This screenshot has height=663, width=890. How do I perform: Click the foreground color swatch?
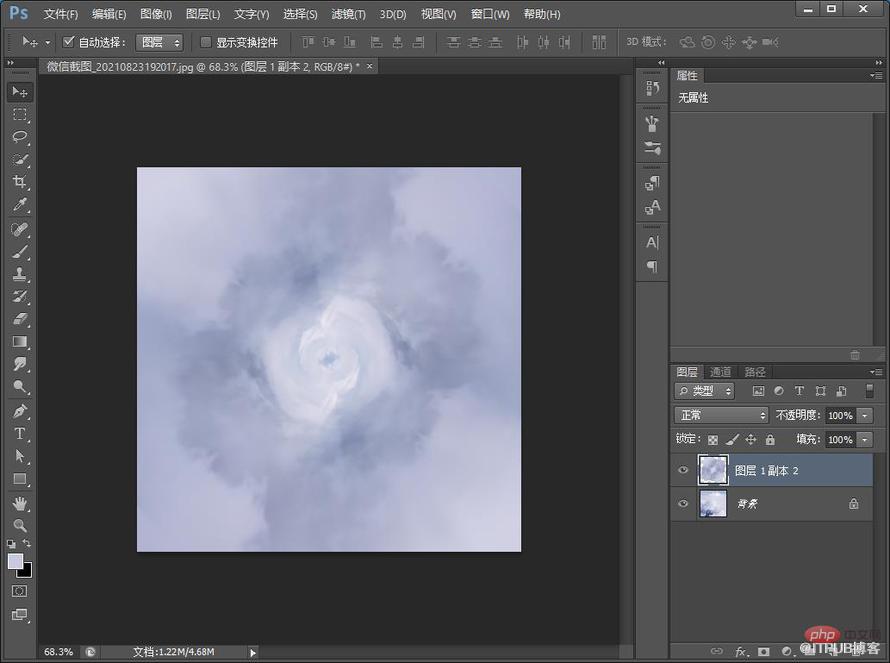(x=15, y=561)
